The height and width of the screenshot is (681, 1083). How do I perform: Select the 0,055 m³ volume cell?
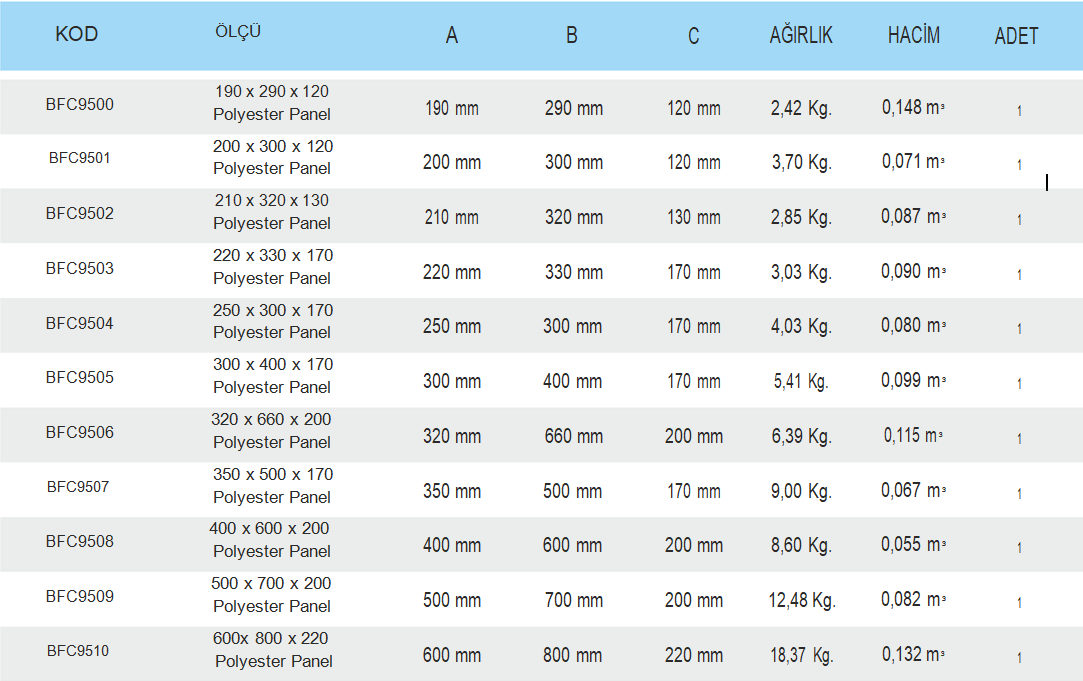pyautogui.click(x=913, y=544)
